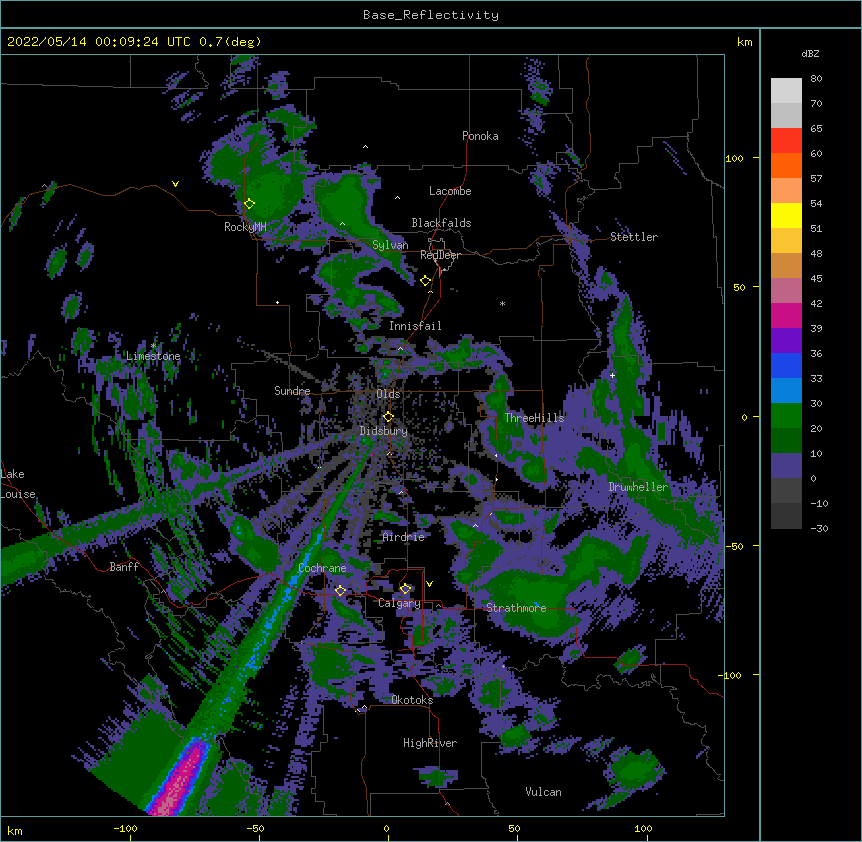The height and width of the screenshot is (842, 862).
Task: Select the 65 dBZ red swatch
Action: (786, 140)
